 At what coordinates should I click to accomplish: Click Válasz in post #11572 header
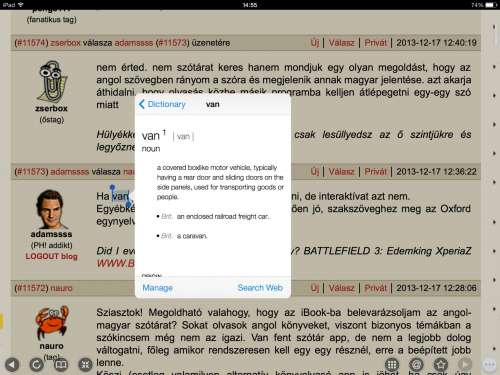[341, 288]
